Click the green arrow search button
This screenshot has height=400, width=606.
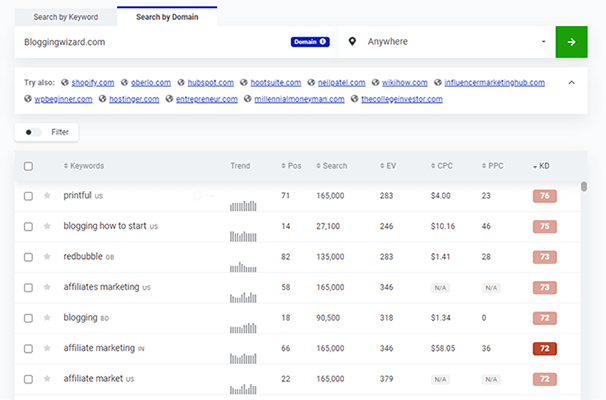click(x=571, y=42)
